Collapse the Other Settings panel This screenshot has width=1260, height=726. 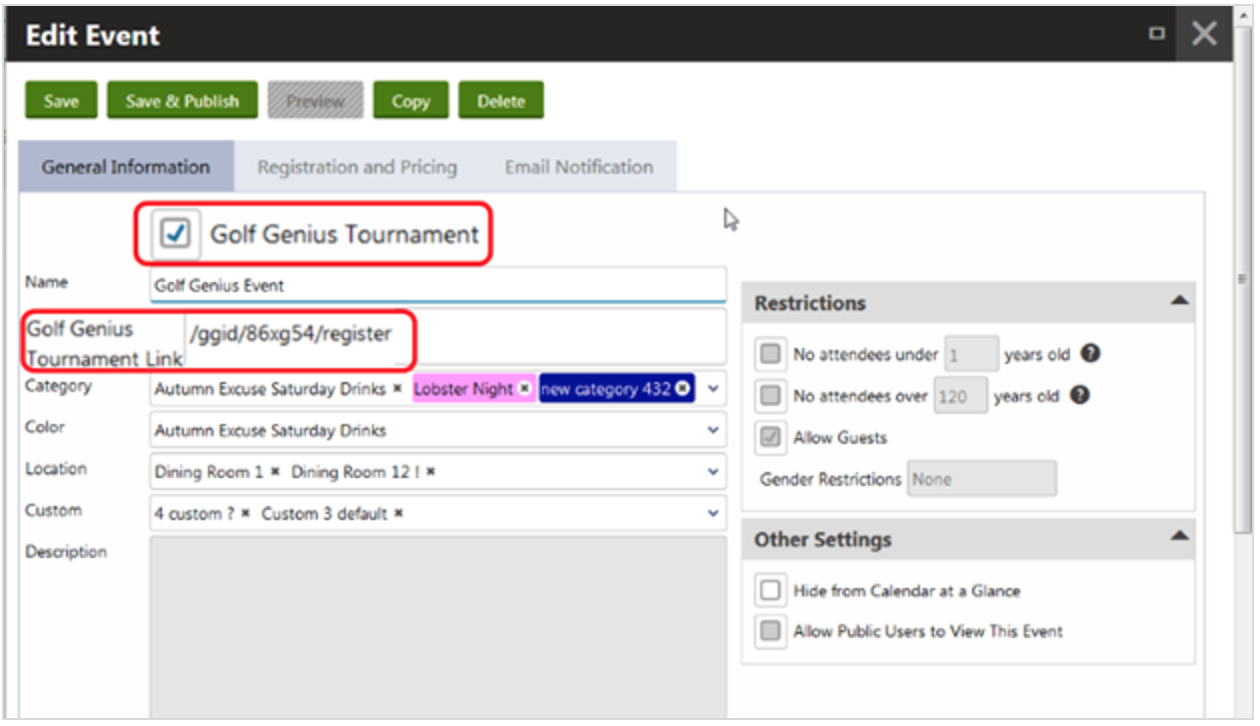1180,537
